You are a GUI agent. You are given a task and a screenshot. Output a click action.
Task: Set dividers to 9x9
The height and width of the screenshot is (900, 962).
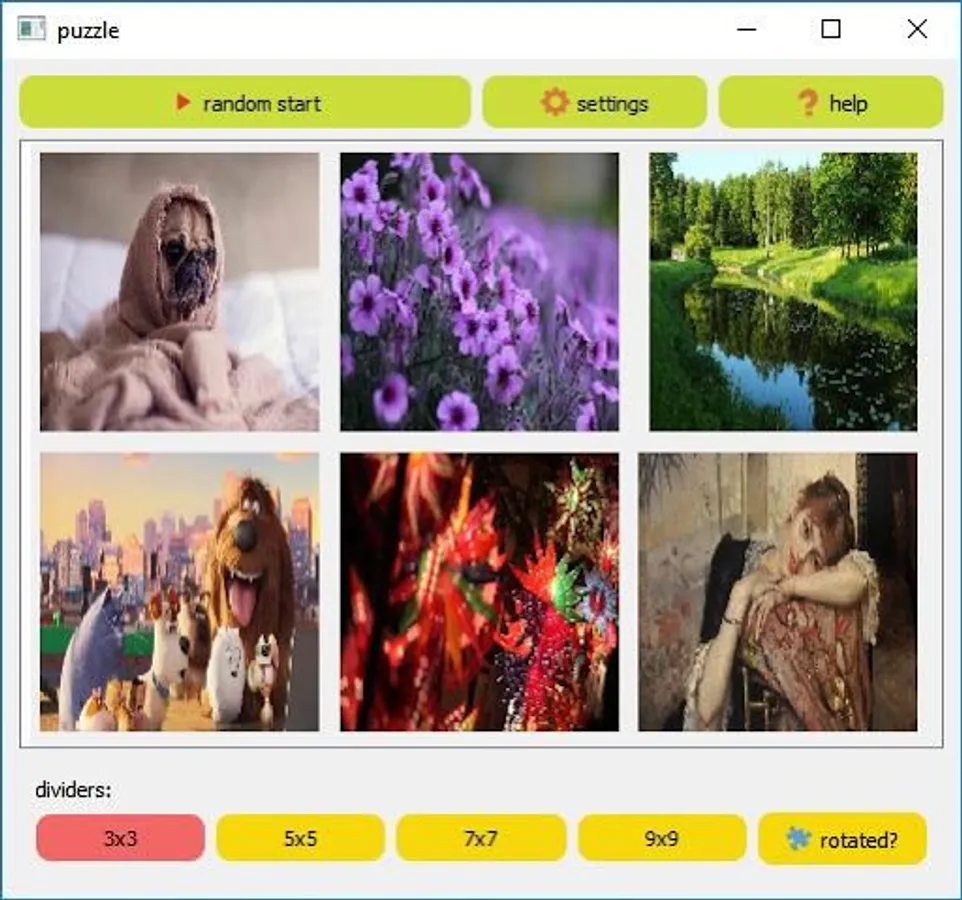coord(662,838)
